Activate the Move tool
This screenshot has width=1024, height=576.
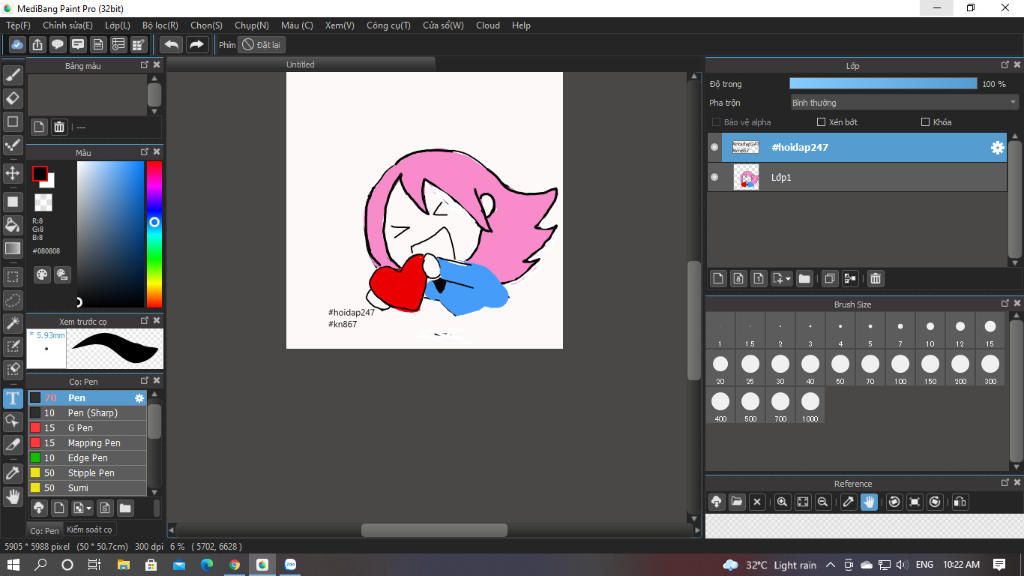click(13, 173)
